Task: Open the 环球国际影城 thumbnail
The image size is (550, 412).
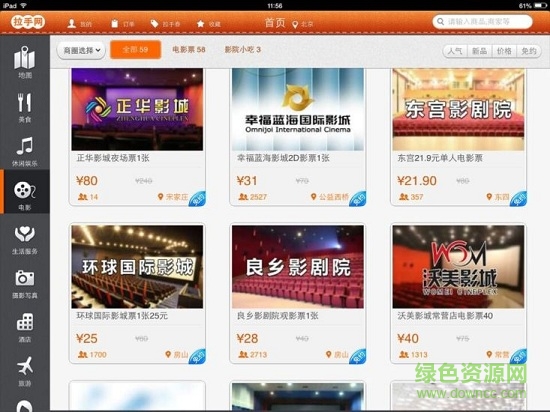Action: tap(137, 267)
